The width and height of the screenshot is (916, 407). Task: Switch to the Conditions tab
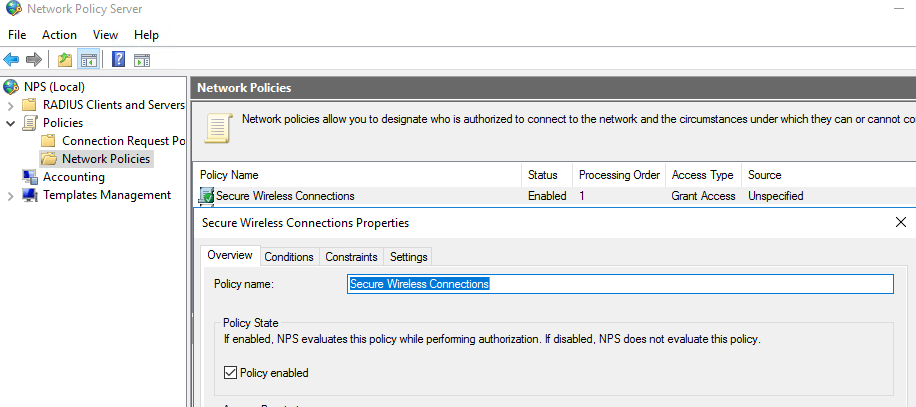[289, 257]
